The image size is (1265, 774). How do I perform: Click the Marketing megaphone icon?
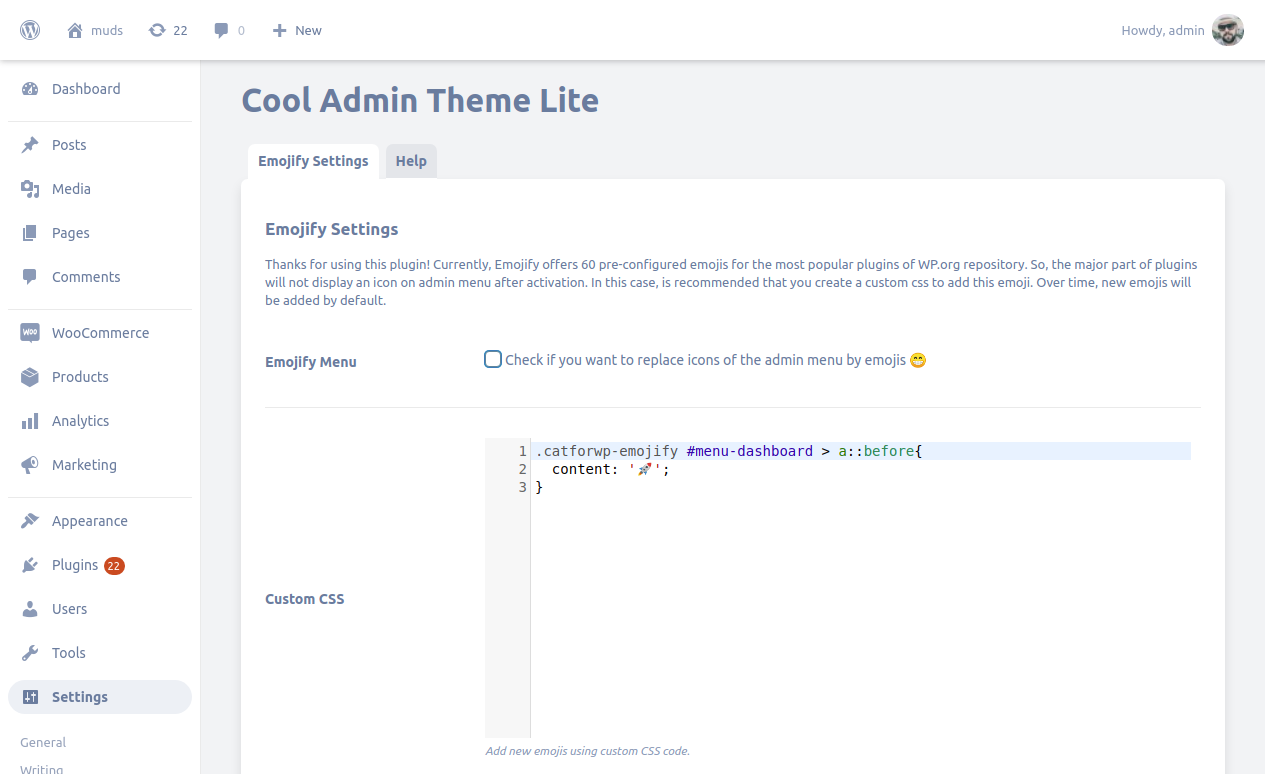pyautogui.click(x=30, y=465)
